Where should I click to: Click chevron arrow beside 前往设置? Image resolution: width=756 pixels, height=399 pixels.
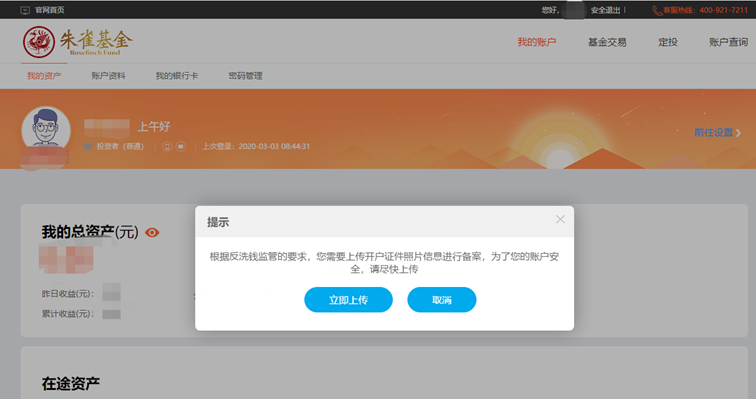click(738, 133)
